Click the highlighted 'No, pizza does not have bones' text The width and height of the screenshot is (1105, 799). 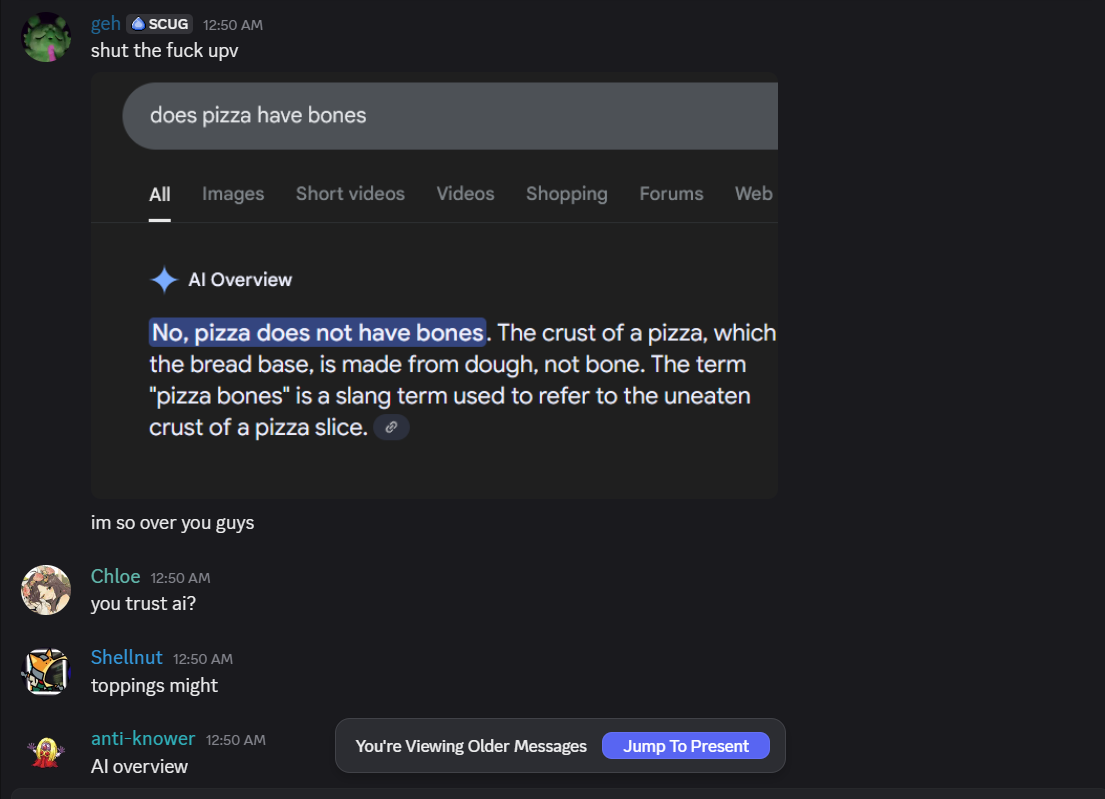(x=318, y=332)
